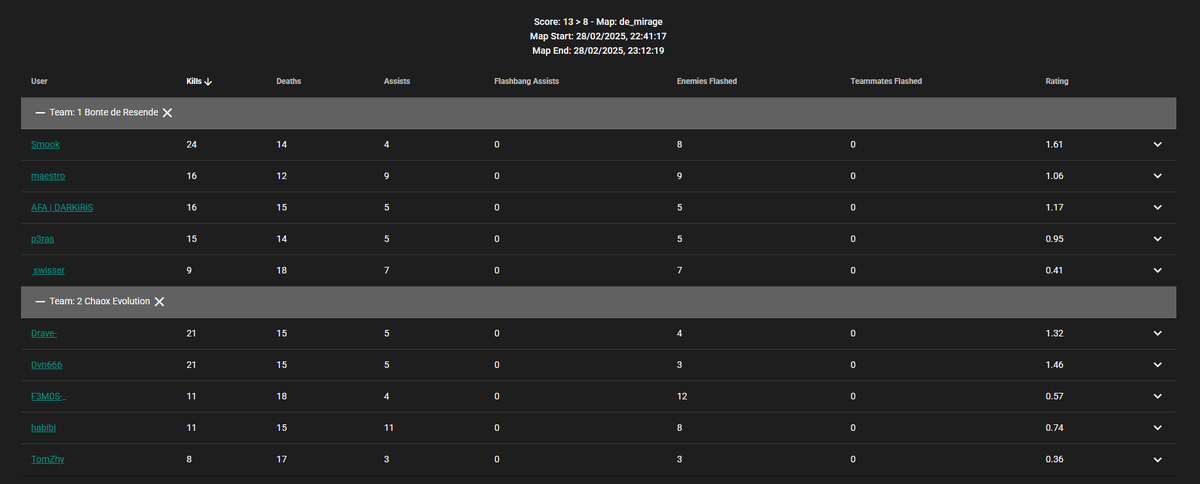Sort by Kills column arrow
This screenshot has height=484, width=1200.
tap(208, 81)
